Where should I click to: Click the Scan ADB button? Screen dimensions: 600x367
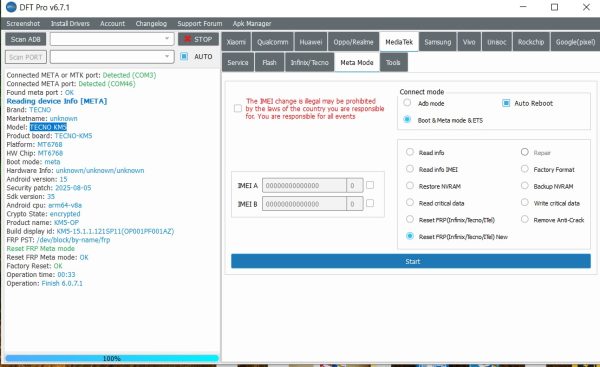pyautogui.click(x=26, y=39)
